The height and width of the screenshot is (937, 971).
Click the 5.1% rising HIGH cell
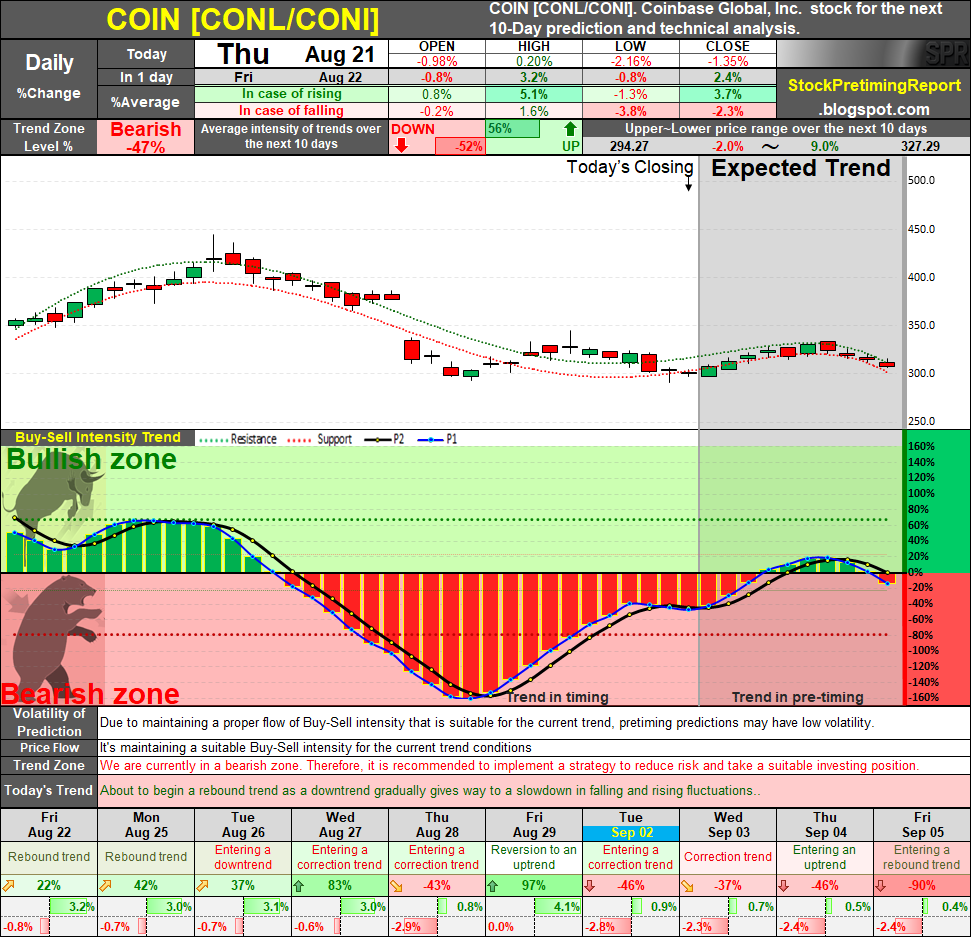click(x=534, y=94)
